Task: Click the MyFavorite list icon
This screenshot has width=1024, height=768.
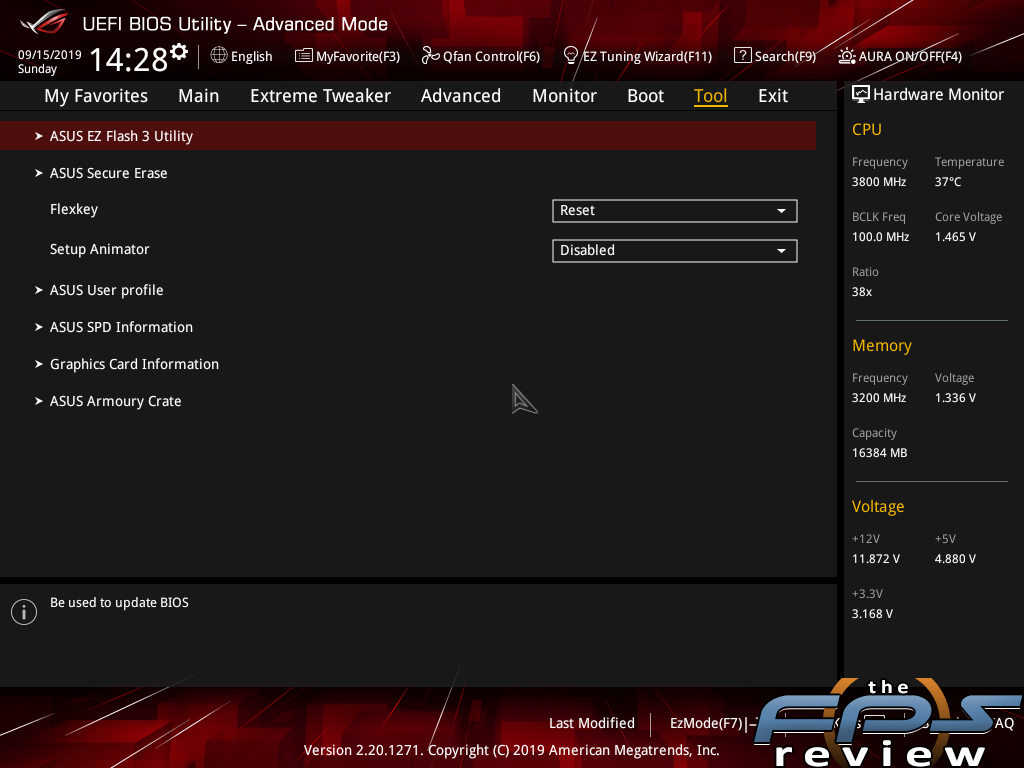Action: [304, 56]
